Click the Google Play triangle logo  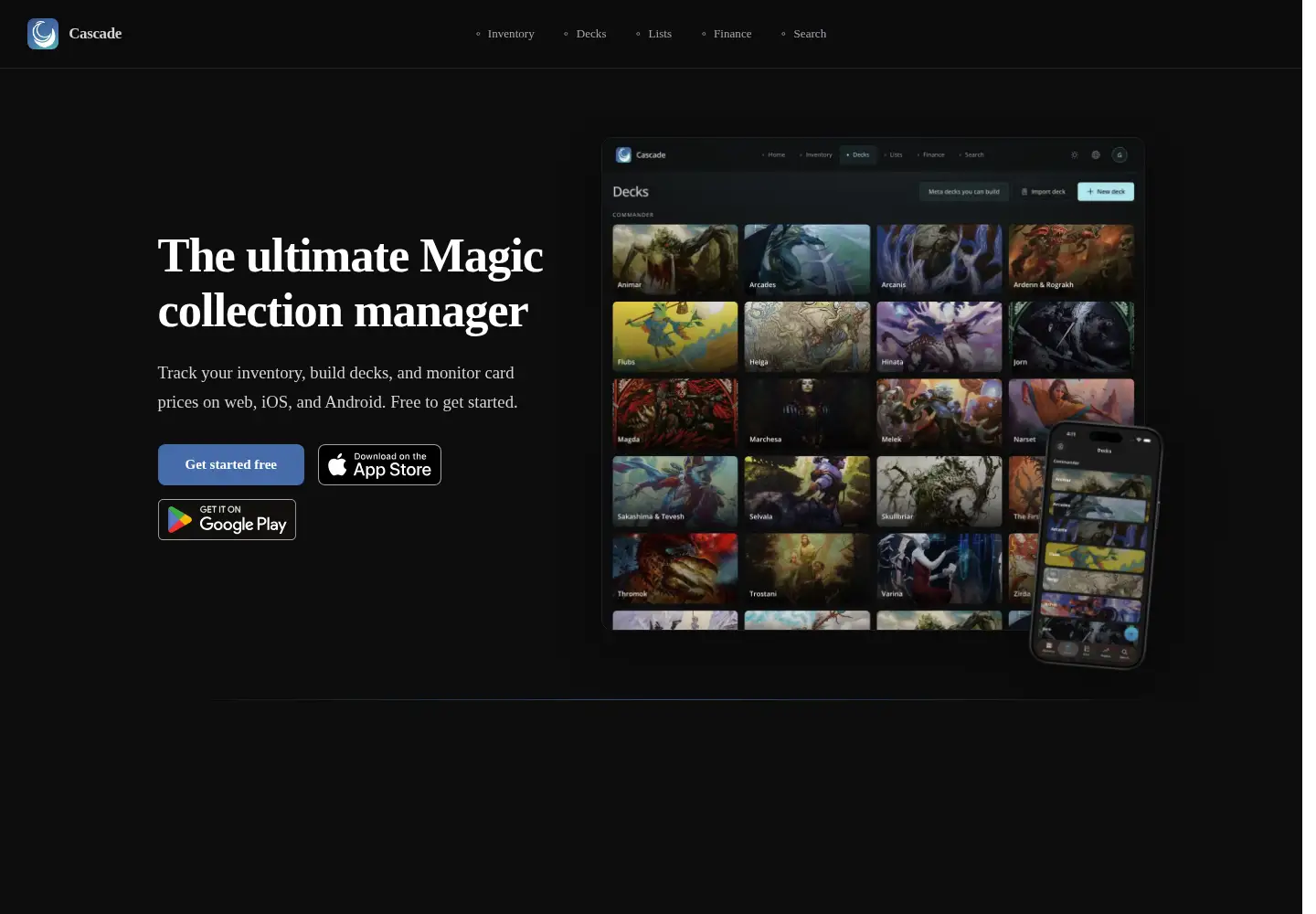point(180,520)
